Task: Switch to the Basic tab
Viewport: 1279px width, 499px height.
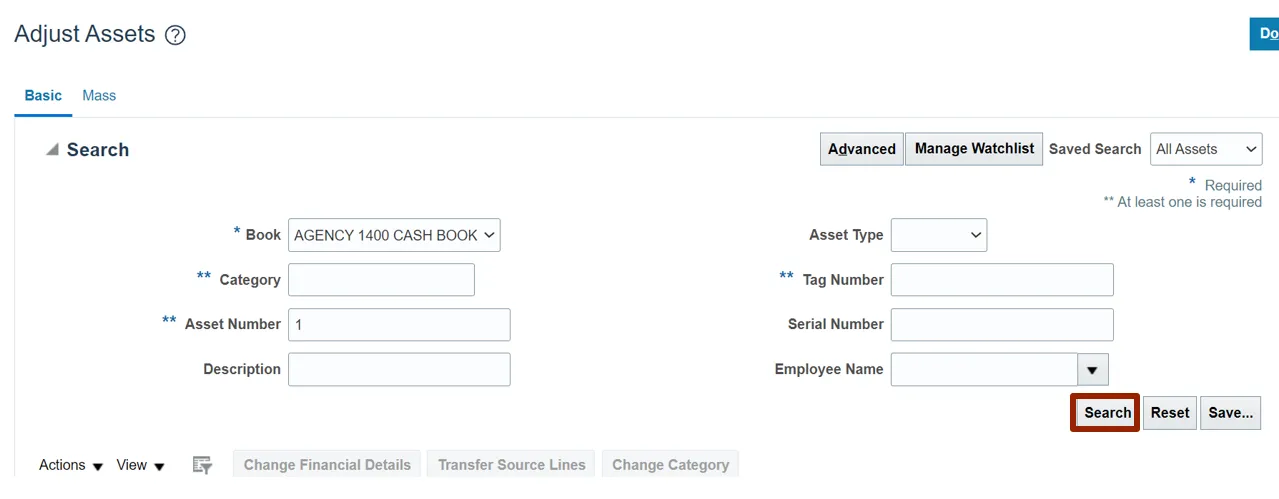Action: (43, 96)
